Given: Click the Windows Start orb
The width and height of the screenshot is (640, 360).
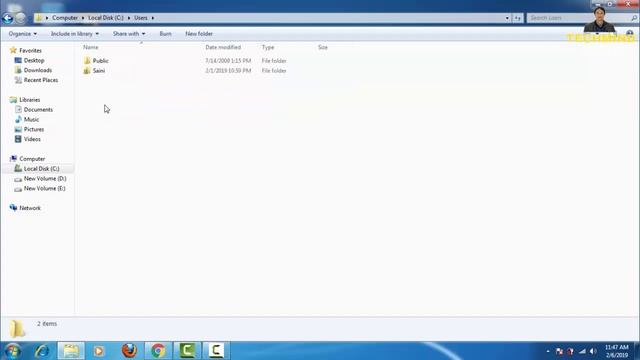Looking at the screenshot, I should (x=13, y=351).
